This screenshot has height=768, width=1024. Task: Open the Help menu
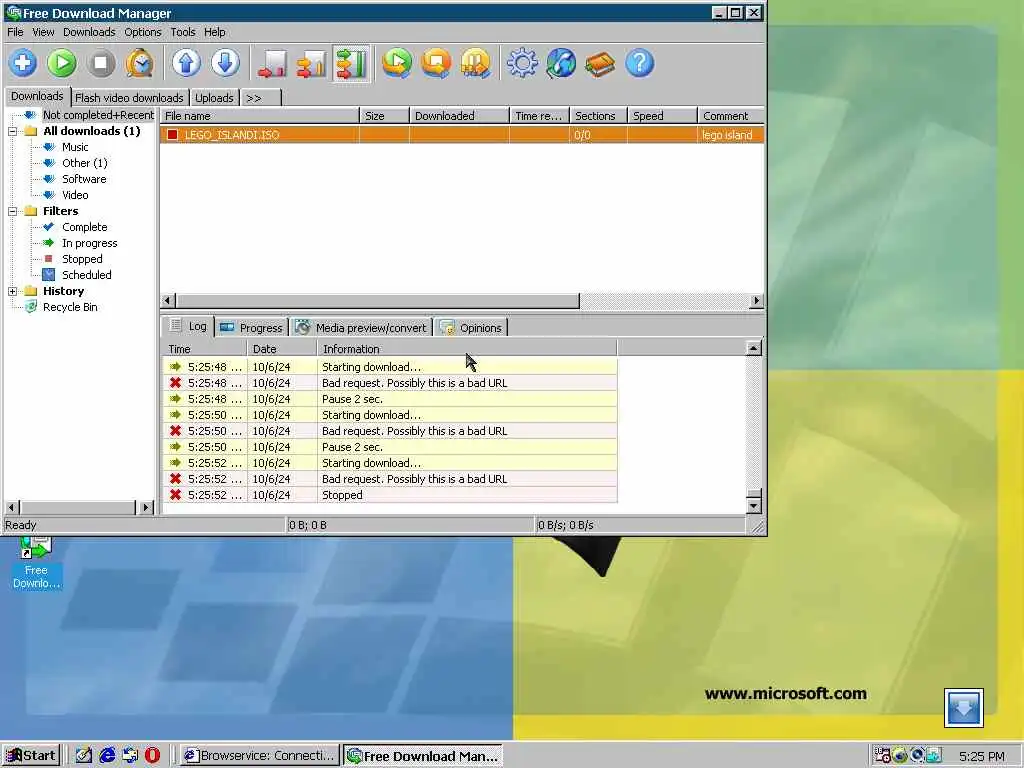(x=214, y=32)
